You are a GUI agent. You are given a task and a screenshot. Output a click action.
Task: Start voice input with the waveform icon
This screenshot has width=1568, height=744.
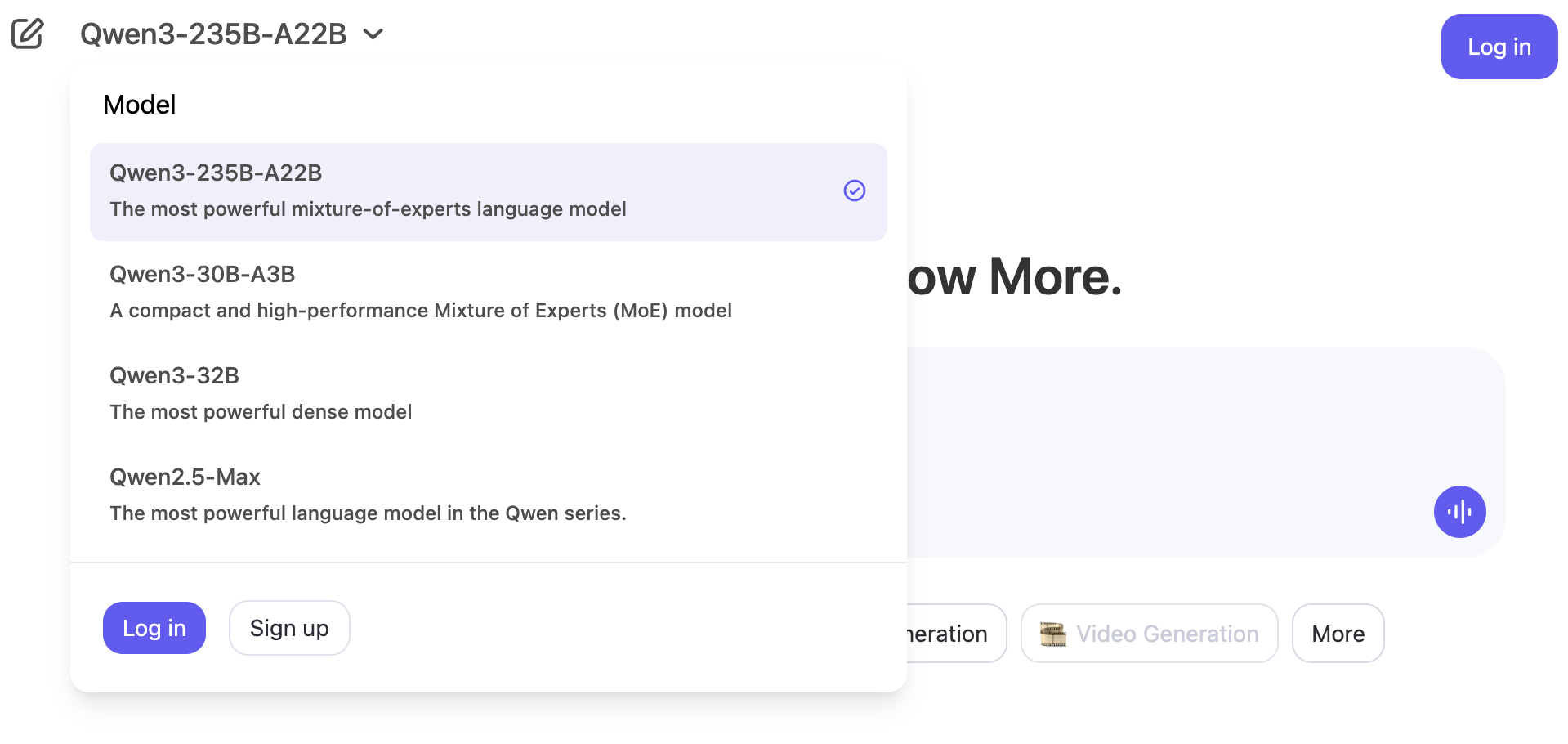pyautogui.click(x=1459, y=512)
